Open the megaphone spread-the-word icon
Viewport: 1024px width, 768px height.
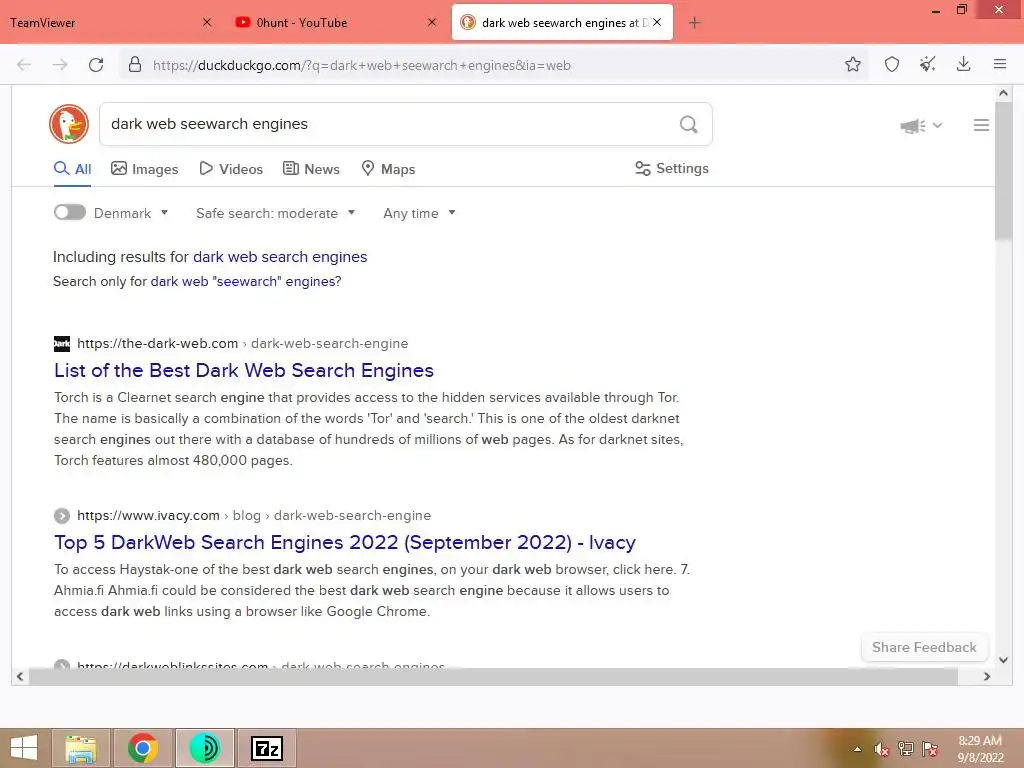coord(913,125)
